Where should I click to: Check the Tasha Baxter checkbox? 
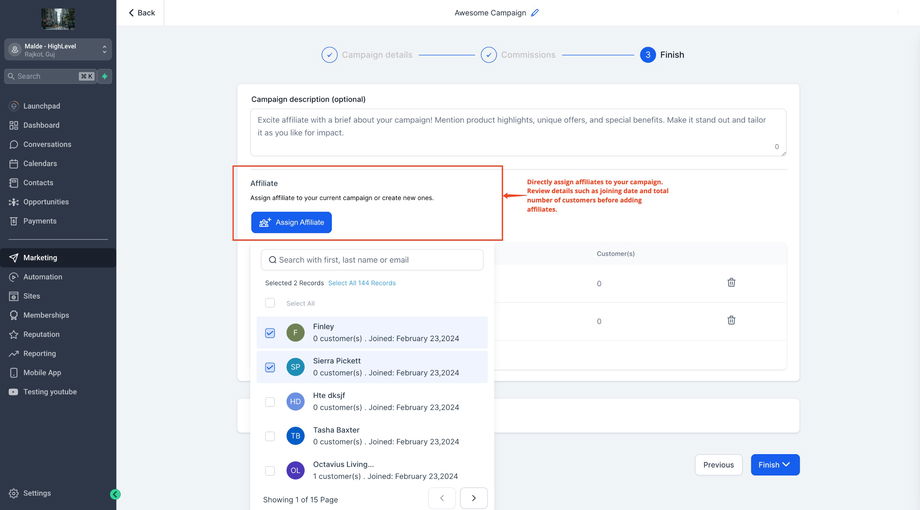pos(270,436)
